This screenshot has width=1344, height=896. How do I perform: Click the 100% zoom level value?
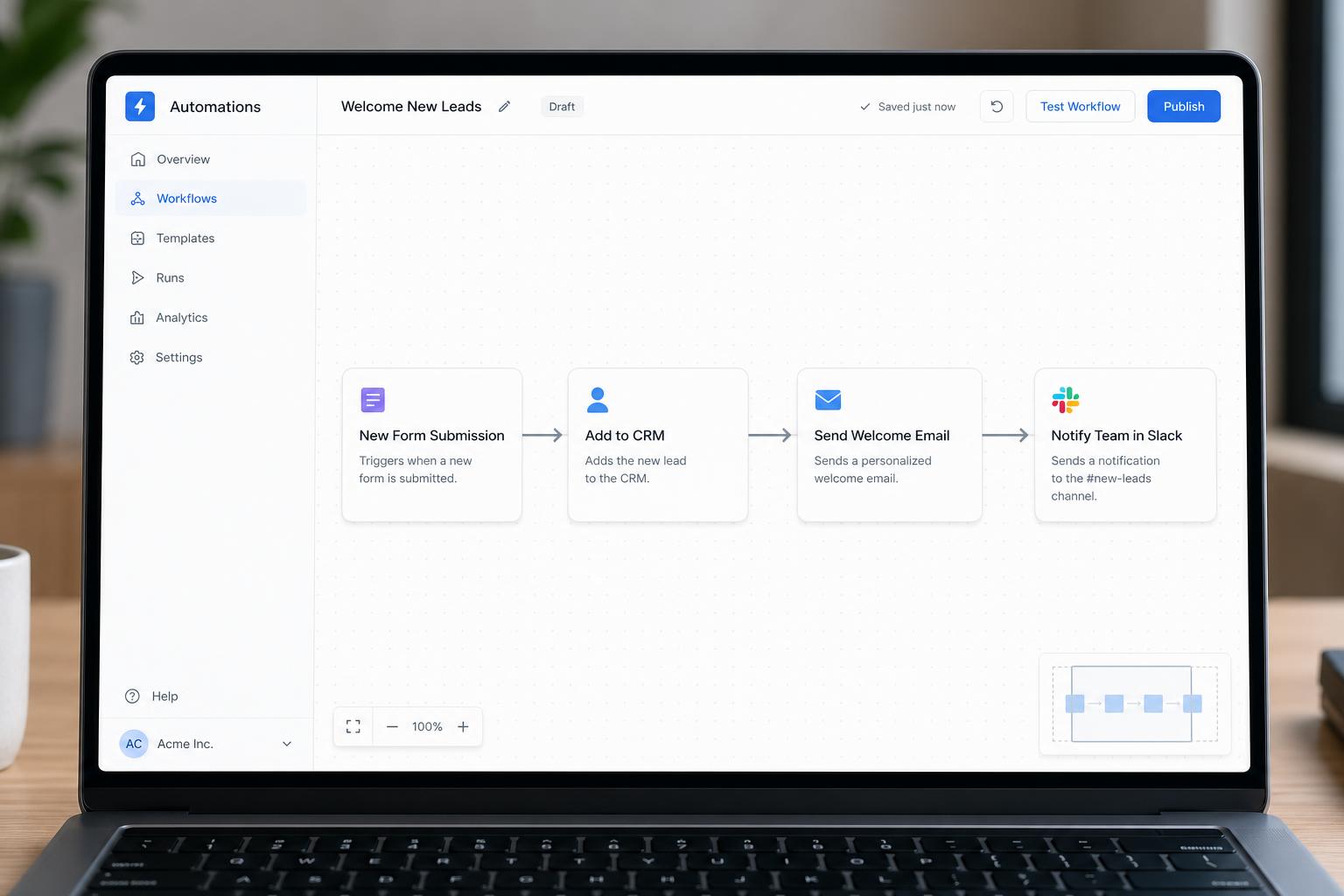point(427,727)
